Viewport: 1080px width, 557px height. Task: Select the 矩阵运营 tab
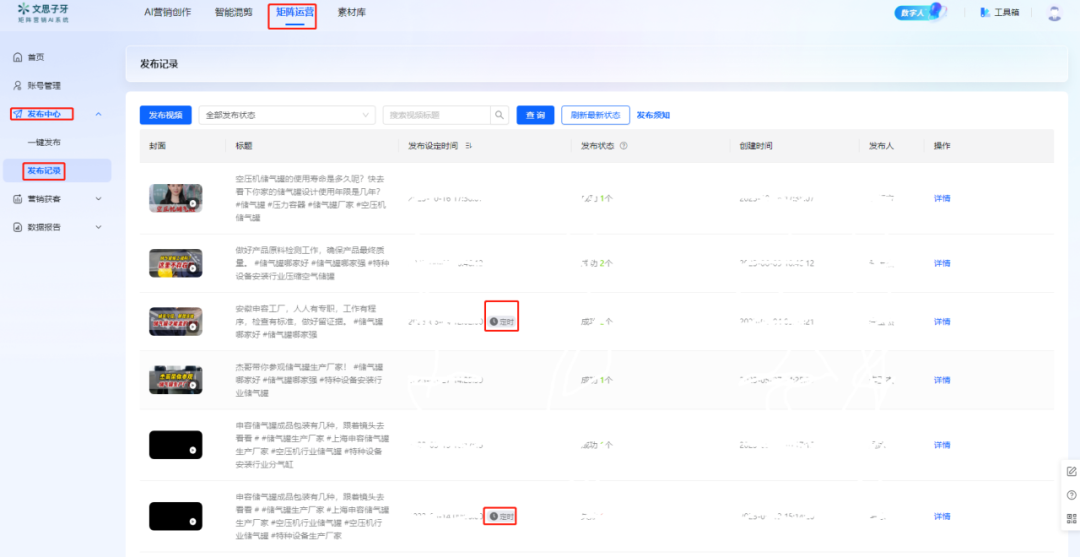click(295, 12)
